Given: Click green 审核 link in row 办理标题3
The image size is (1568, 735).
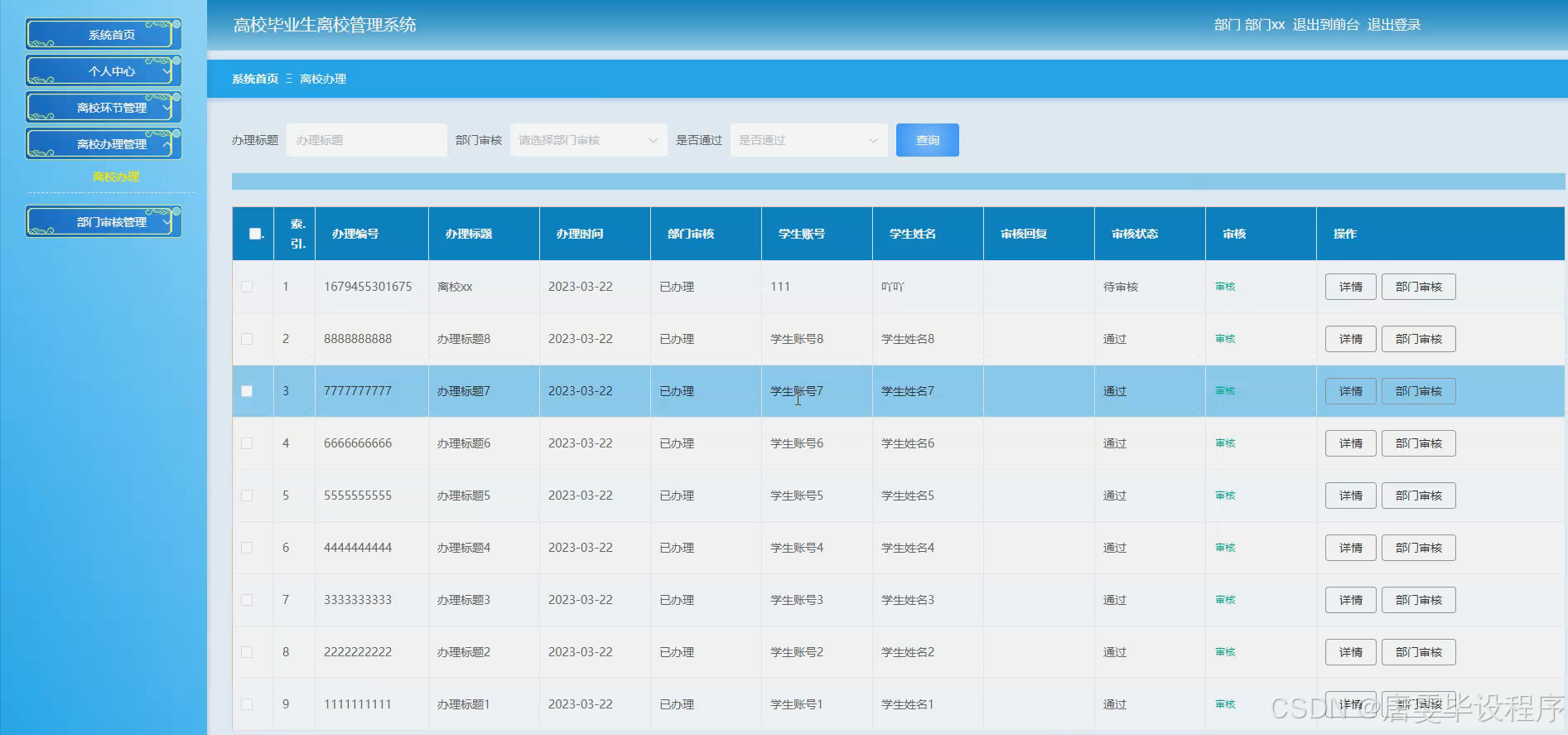Looking at the screenshot, I should (1225, 600).
